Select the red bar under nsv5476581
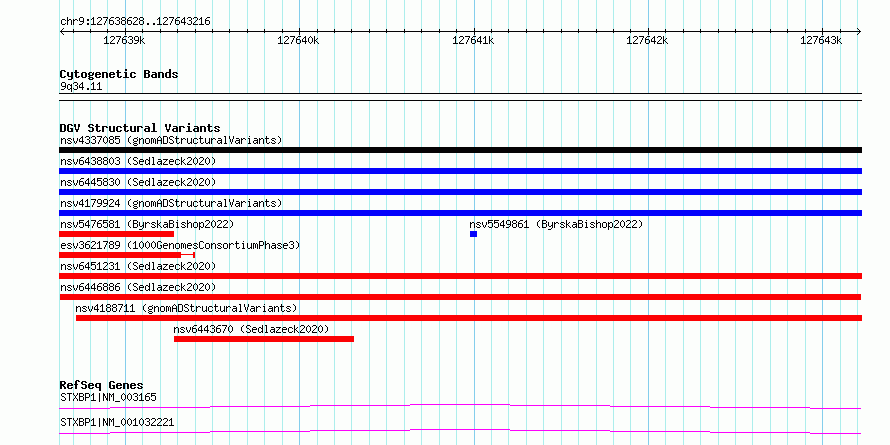 pyautogui.click(x=116, y=234)
